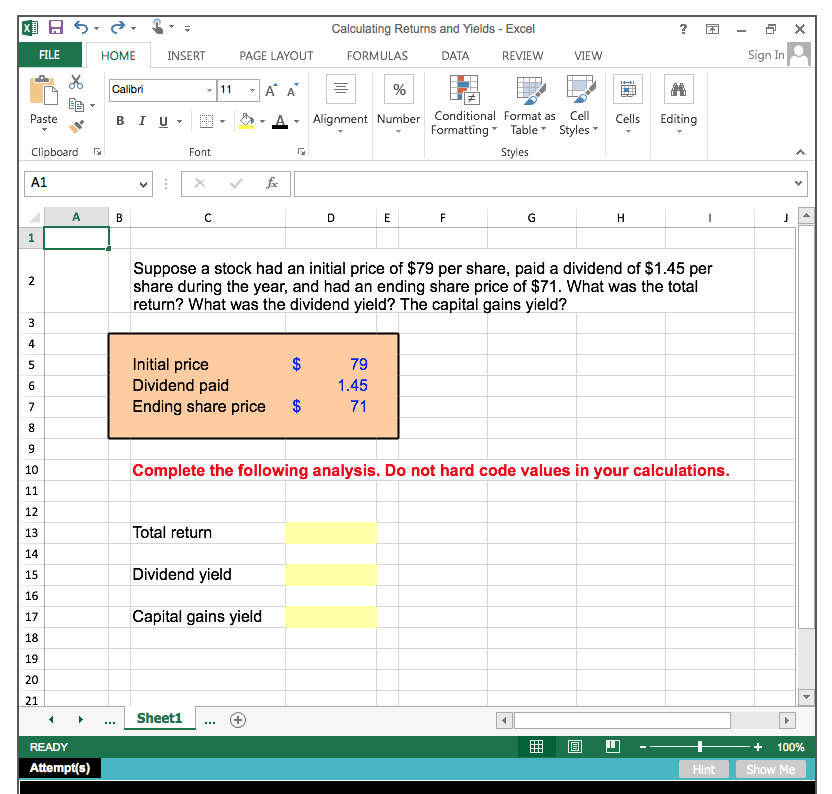Click the Insert Function fx icon
The image size is (832, 794).
click(271, 184)
